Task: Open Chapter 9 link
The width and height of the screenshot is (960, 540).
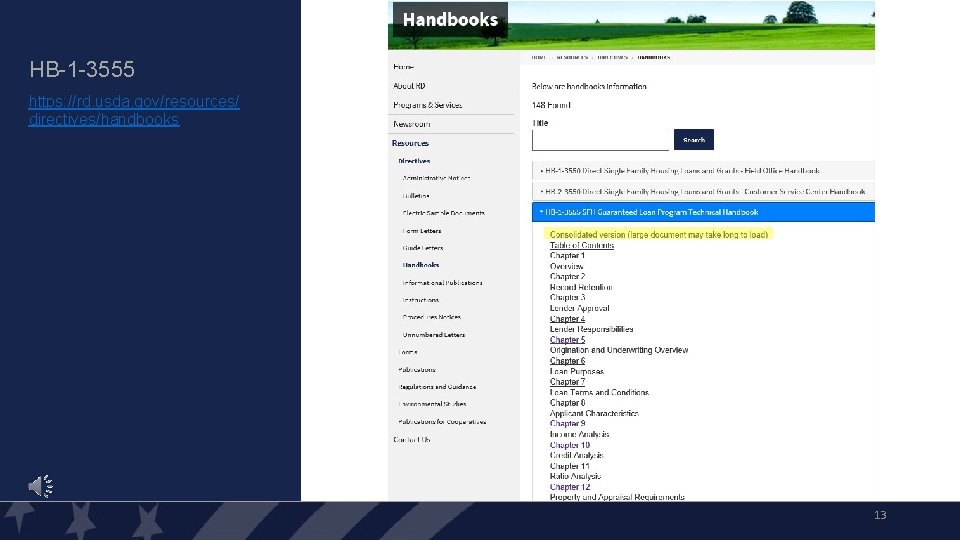Action: [x=567, y=424]
